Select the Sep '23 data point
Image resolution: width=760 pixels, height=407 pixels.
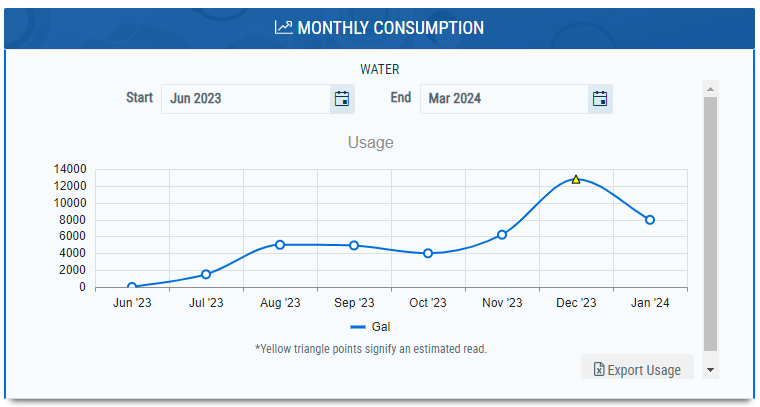(x=354, y=246)
